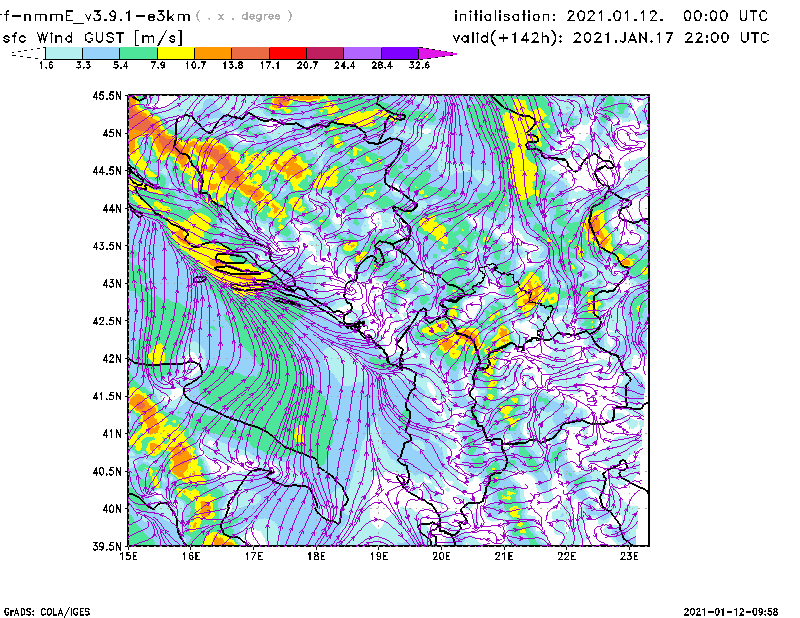Click the 17E longitude label
The image size is (800, 618).
click(254, 556)
